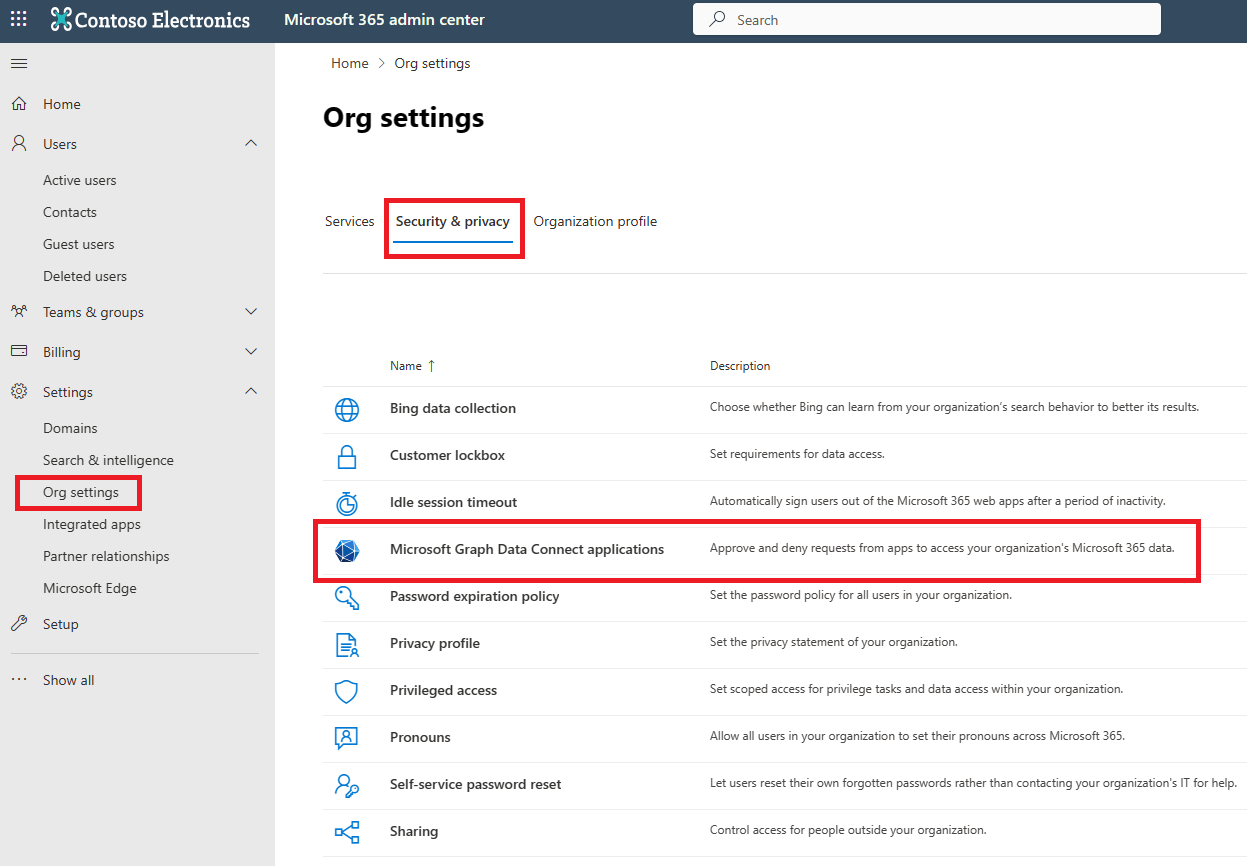Open Partner relationships in sidebar
Viewport: 1247px width, 866px height.
pos(106,556)
